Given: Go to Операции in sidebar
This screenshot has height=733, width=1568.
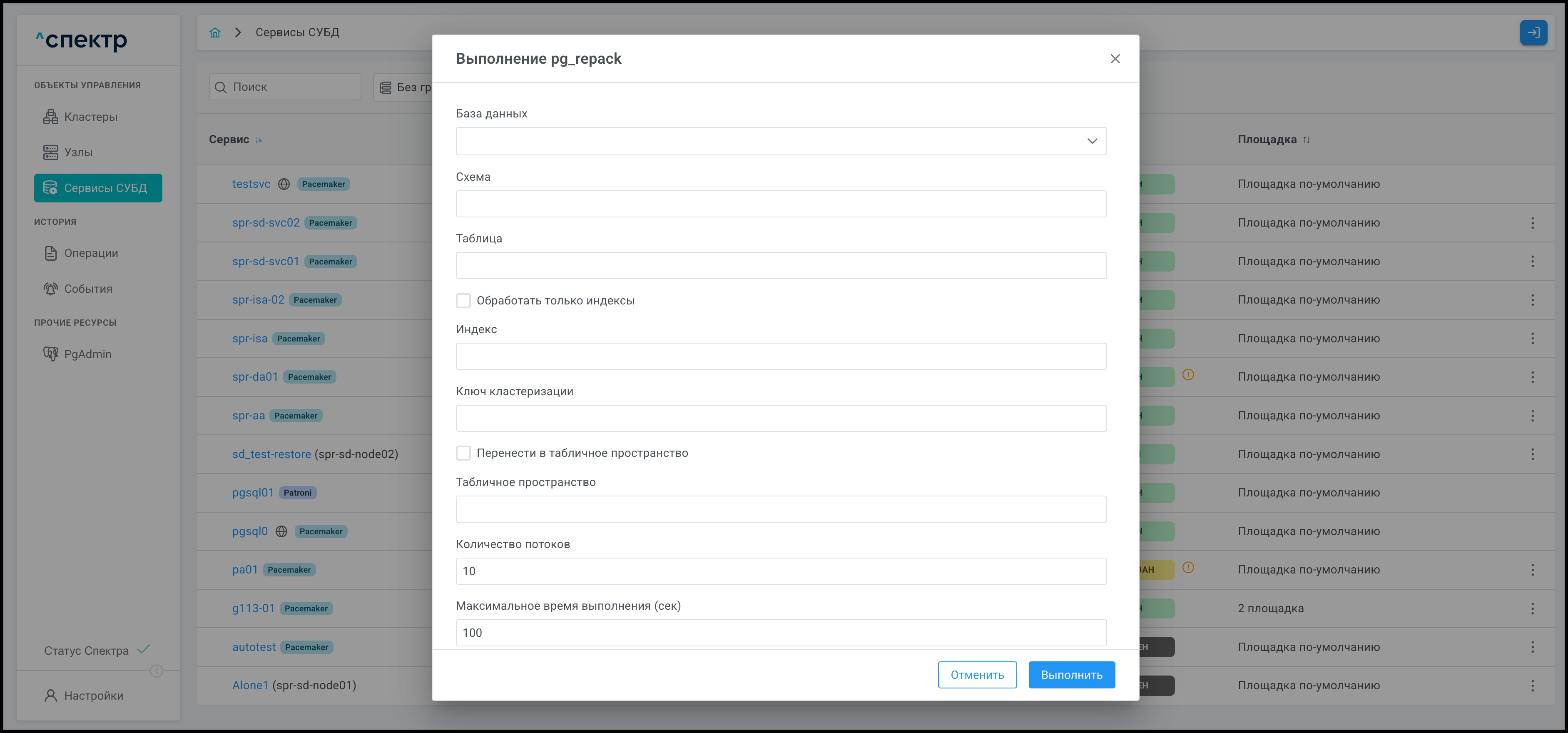Looking at the screenshot, I should click(91, 253).
